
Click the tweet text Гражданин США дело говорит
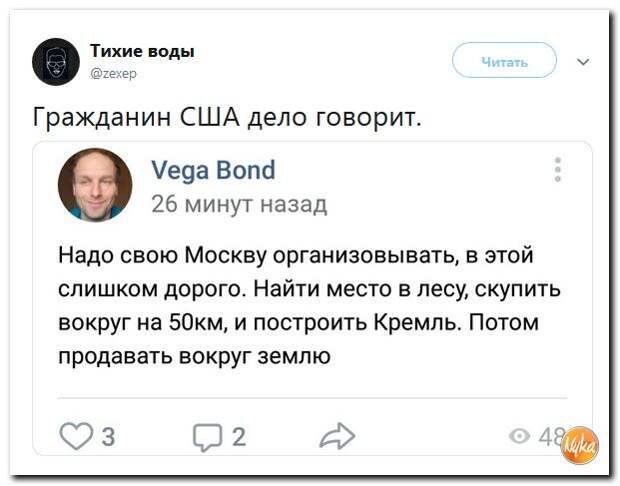pos(227,117)
